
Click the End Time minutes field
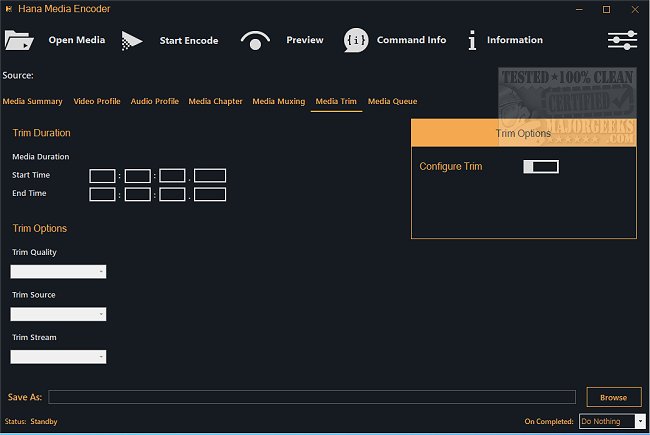[x=138, y=194]
